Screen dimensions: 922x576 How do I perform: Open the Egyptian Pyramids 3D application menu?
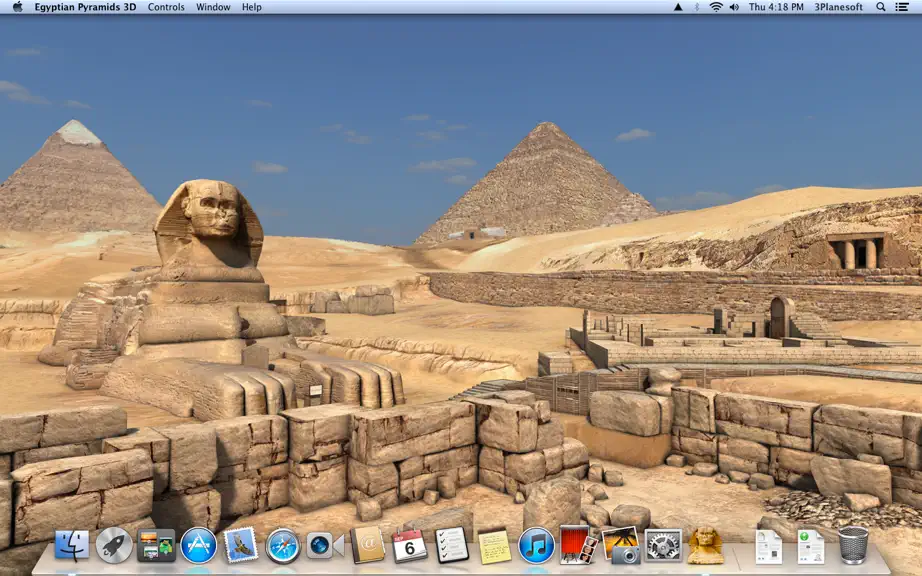pyautogui.click(x=85, y=7)
